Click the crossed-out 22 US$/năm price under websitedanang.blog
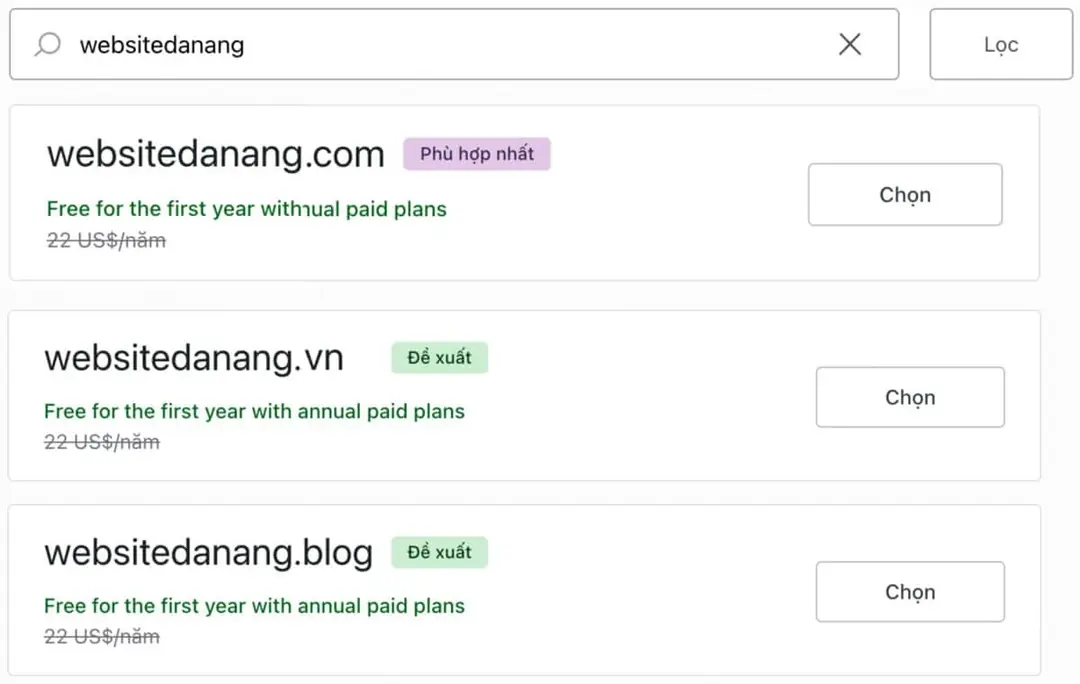 coord(102,636)
